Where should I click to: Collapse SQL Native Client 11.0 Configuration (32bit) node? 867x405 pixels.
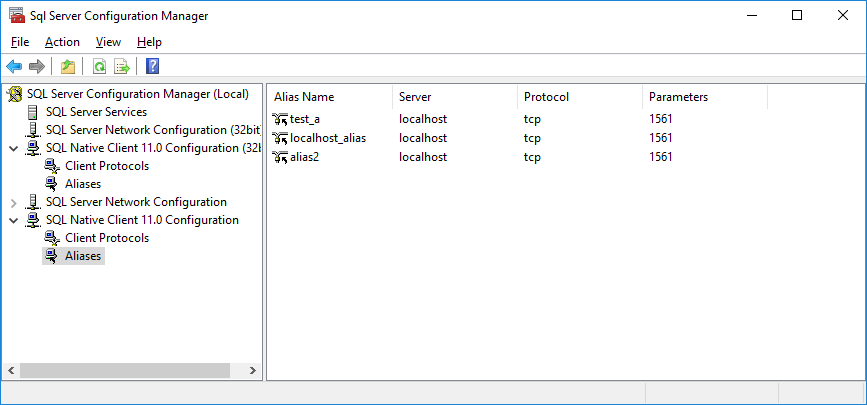coord(14,149)
